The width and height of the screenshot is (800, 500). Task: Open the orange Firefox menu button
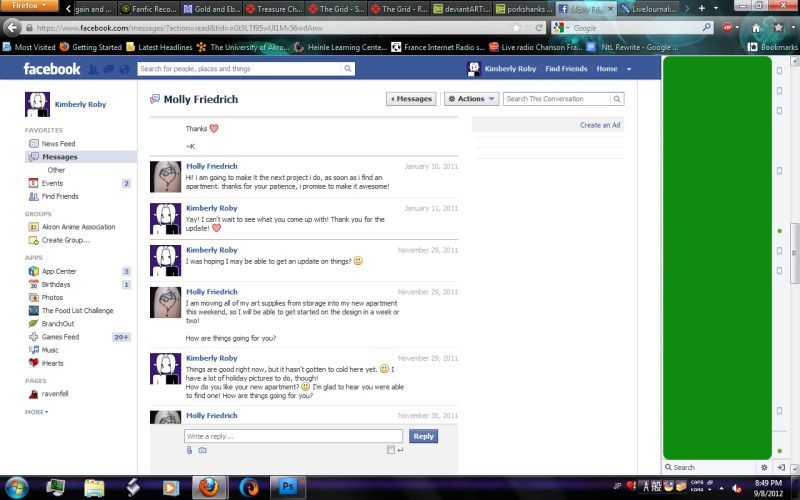pyautogui.click(x=29, y=6)
